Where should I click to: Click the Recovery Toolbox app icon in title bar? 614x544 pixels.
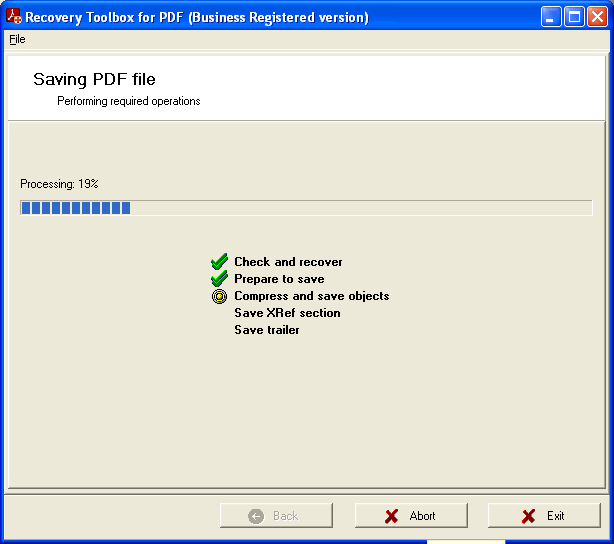14,16
